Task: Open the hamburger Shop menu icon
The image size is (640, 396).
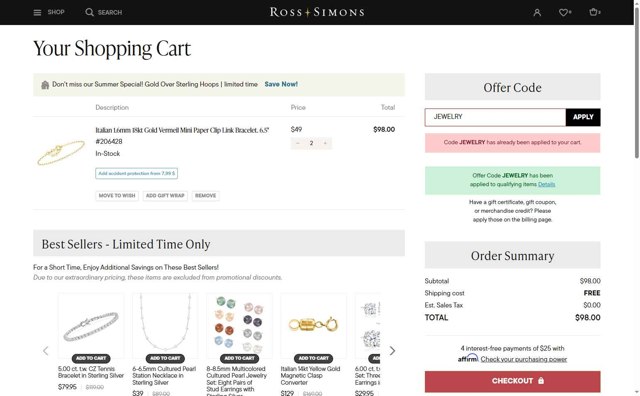Action: (37, 12)
